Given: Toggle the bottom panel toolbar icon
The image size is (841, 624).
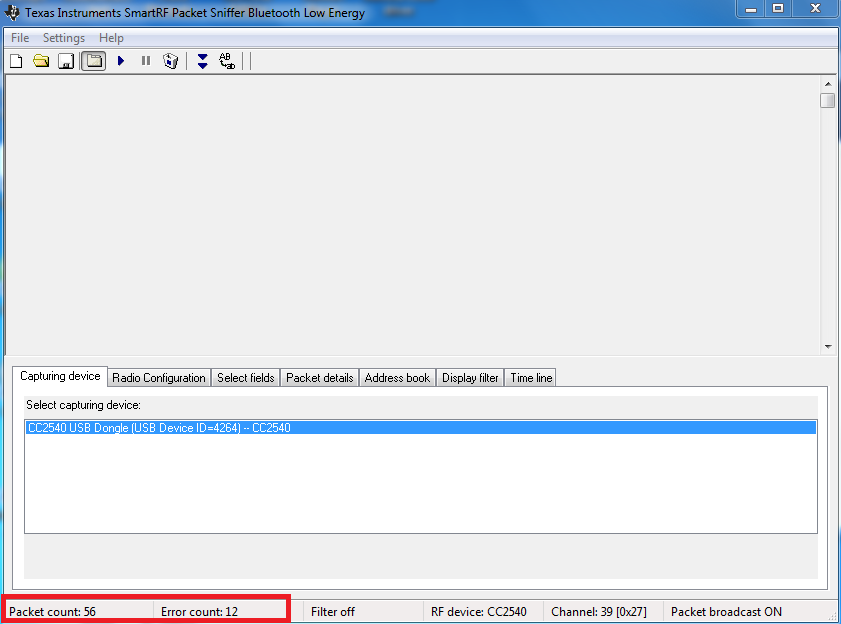Looking at the screenshot, I should (94, 61).
